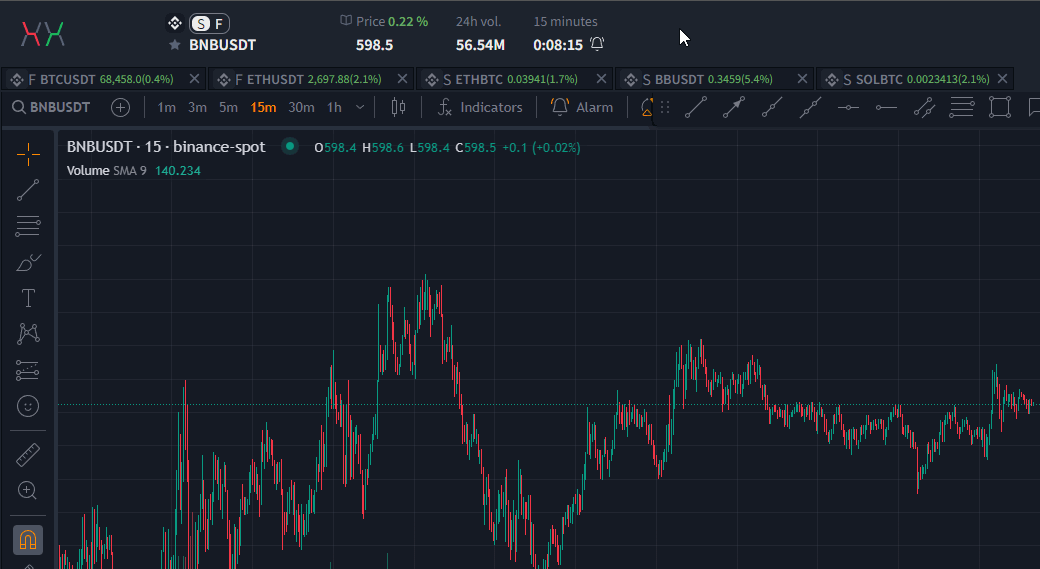Close the SOLBTC tab
This screenshot has height=569, width=1040.
tap(1003, 79)
